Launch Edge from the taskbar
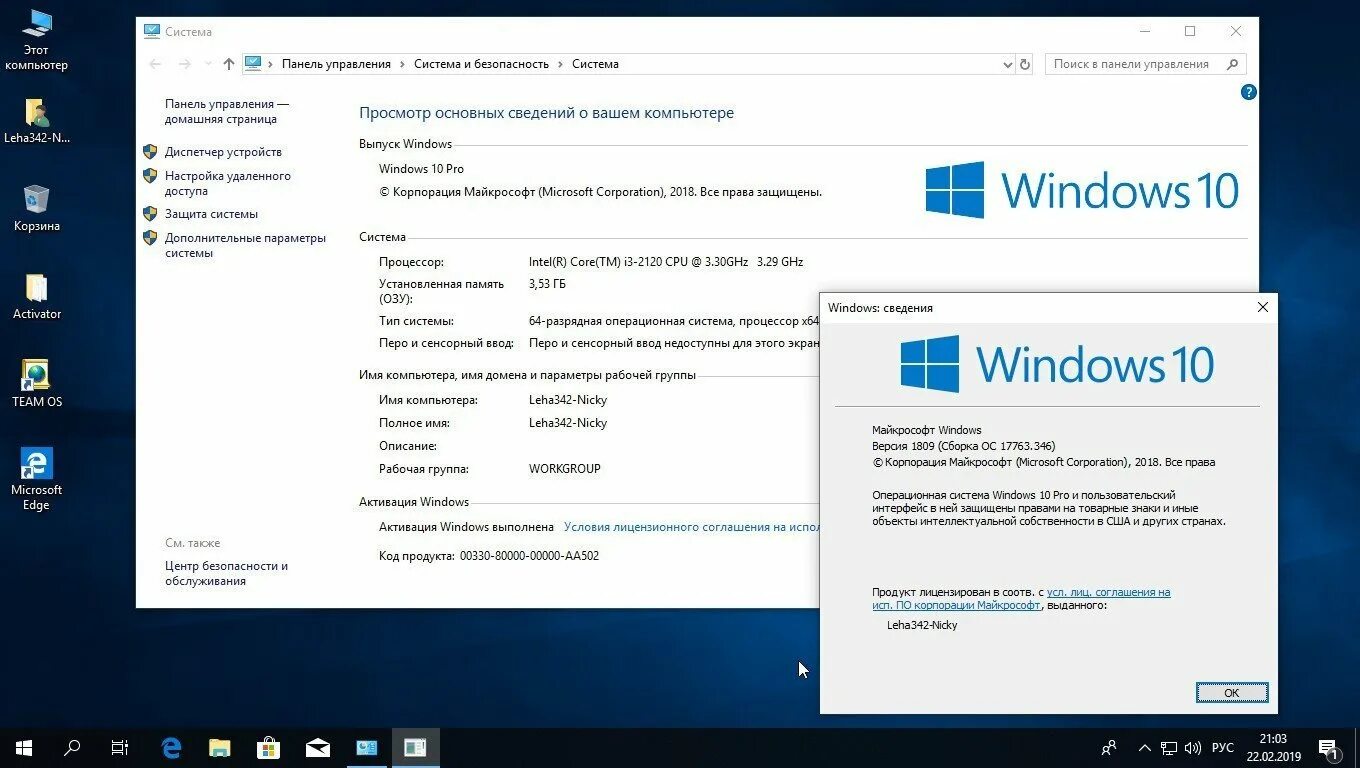The image size is (1360, 768). click(171, 747)
